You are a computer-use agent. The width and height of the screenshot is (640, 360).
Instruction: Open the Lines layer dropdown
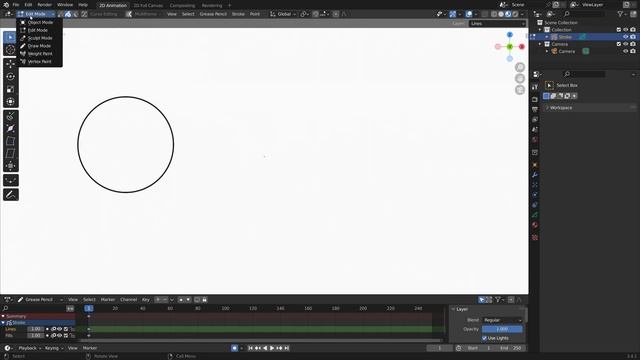click(497, 24)
